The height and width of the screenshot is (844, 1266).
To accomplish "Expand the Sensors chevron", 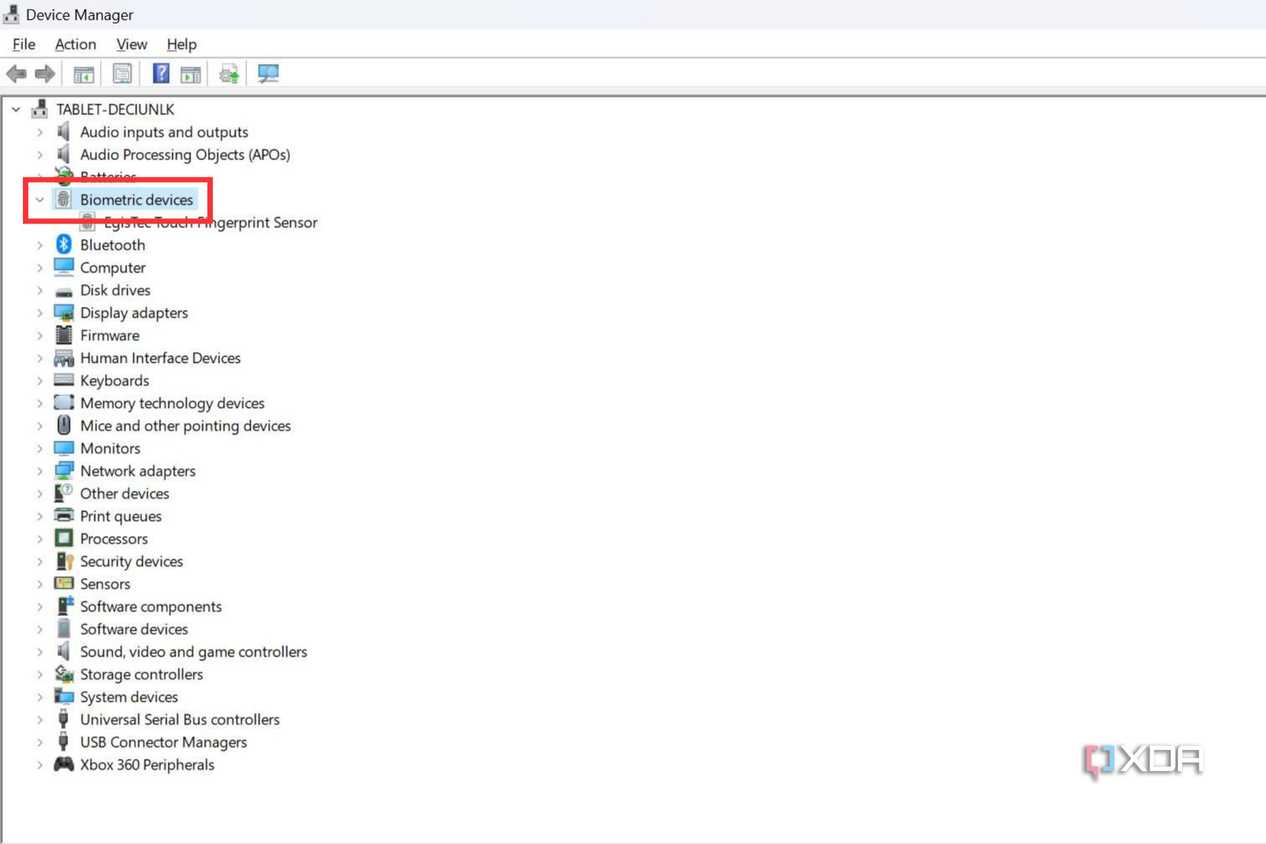I will (x=40, y=584).
